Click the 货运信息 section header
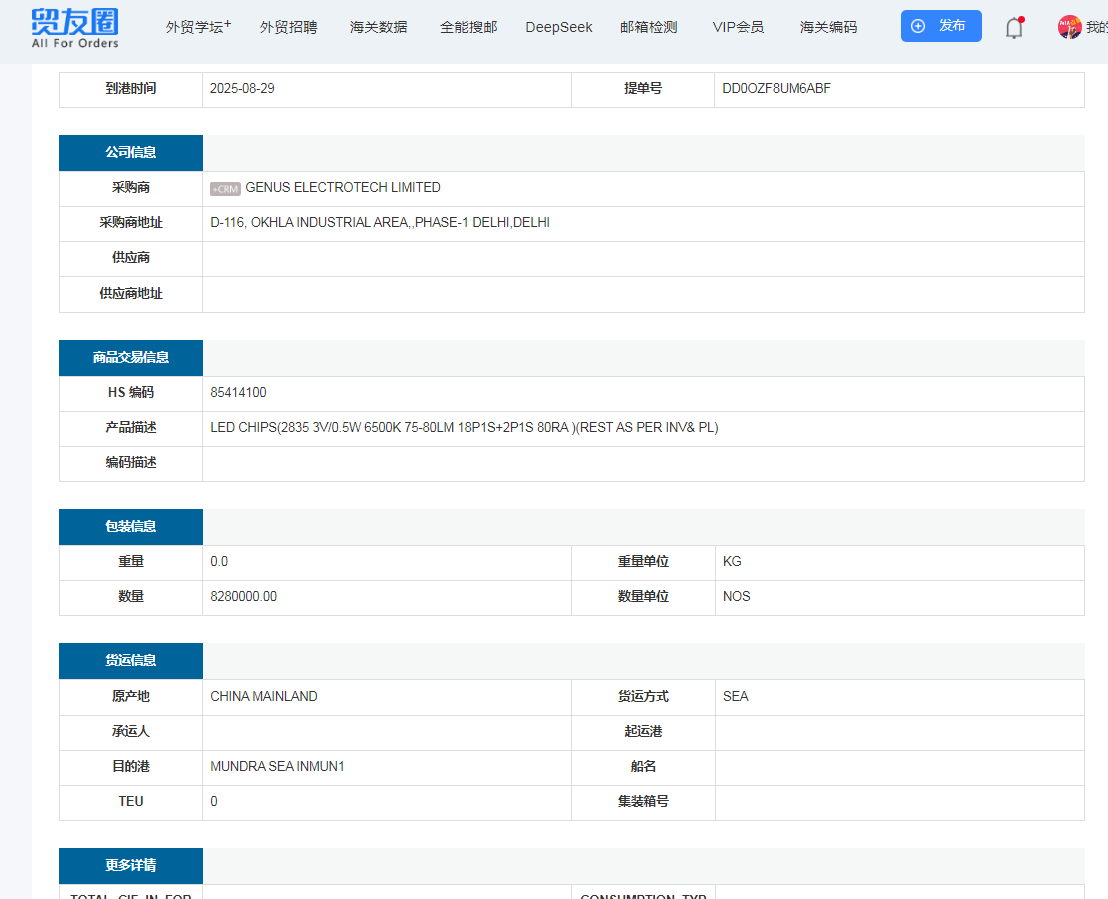The width and height of the screenshot is (1108, 899). pyautogui.click(x=131, y=661)
